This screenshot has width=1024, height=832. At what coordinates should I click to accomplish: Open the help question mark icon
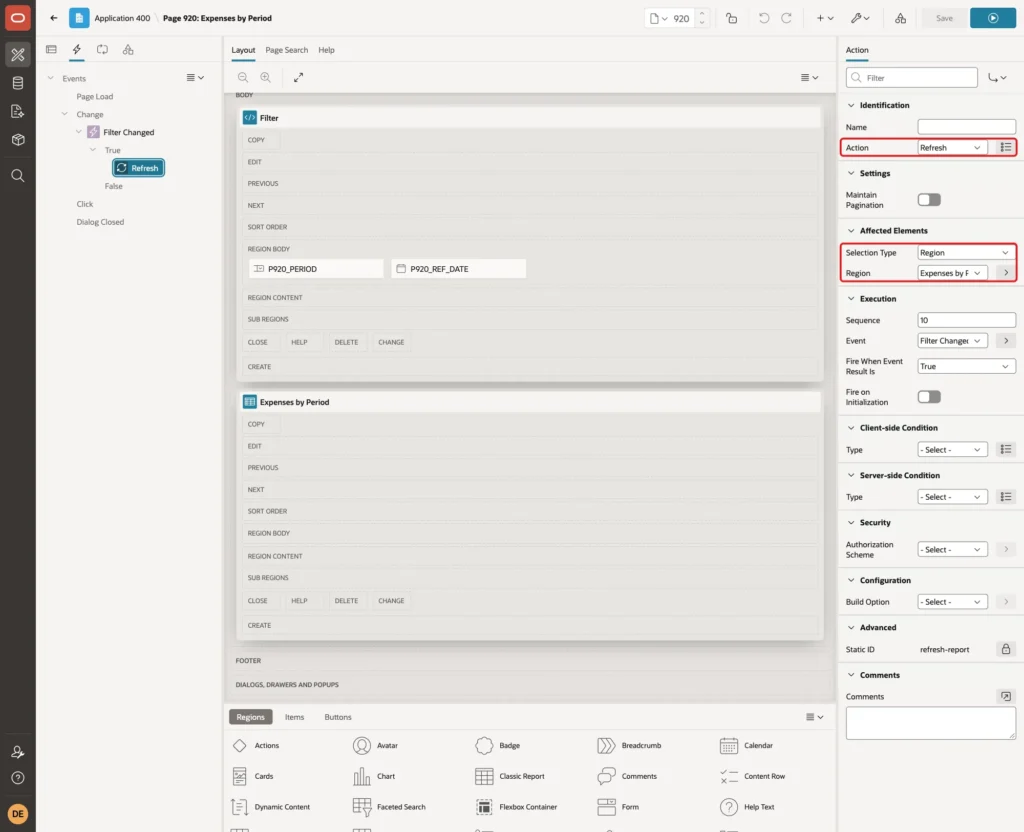point(18,778)
